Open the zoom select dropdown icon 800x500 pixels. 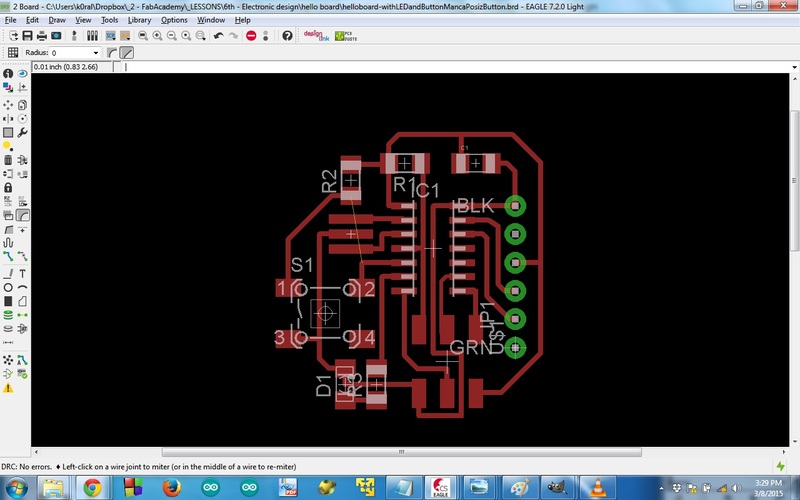201,36
